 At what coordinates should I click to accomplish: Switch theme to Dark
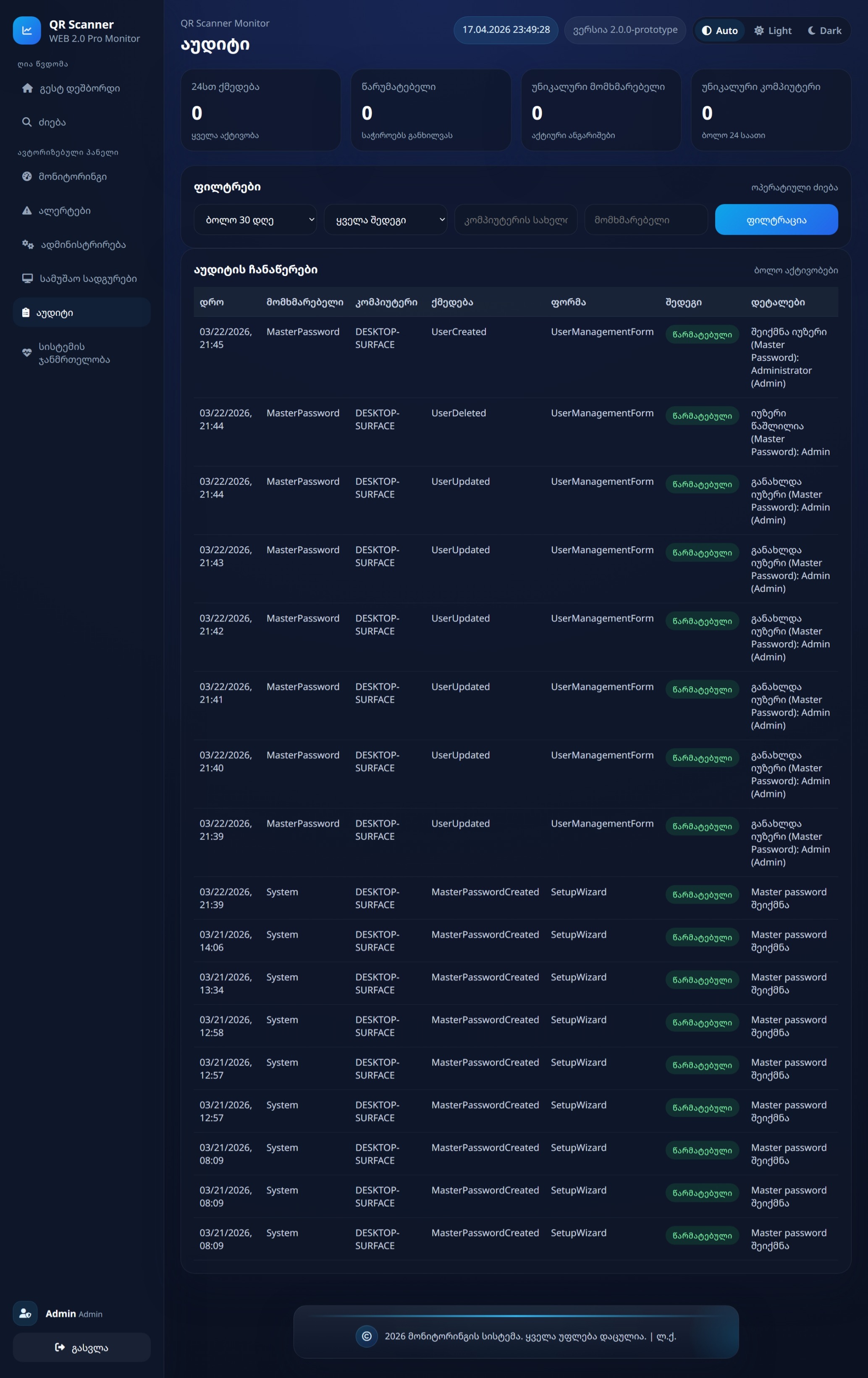tap(824, 30)
